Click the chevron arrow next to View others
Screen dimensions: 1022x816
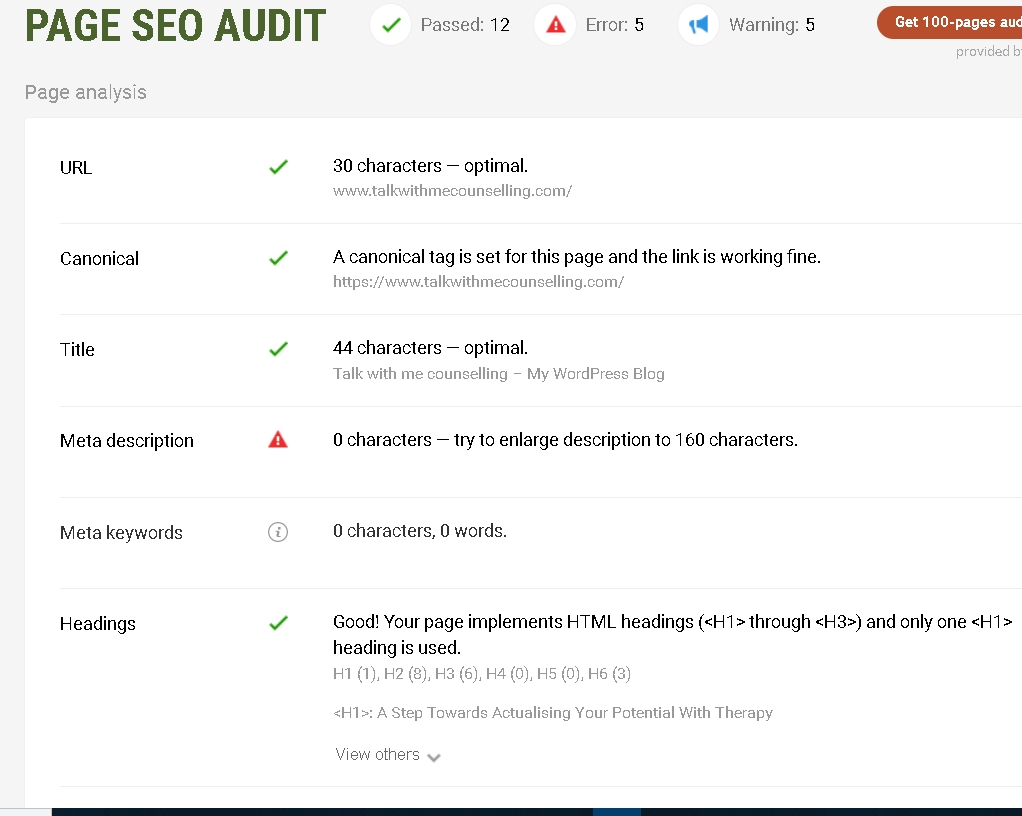pyautogui.click(x=434, y=757)
